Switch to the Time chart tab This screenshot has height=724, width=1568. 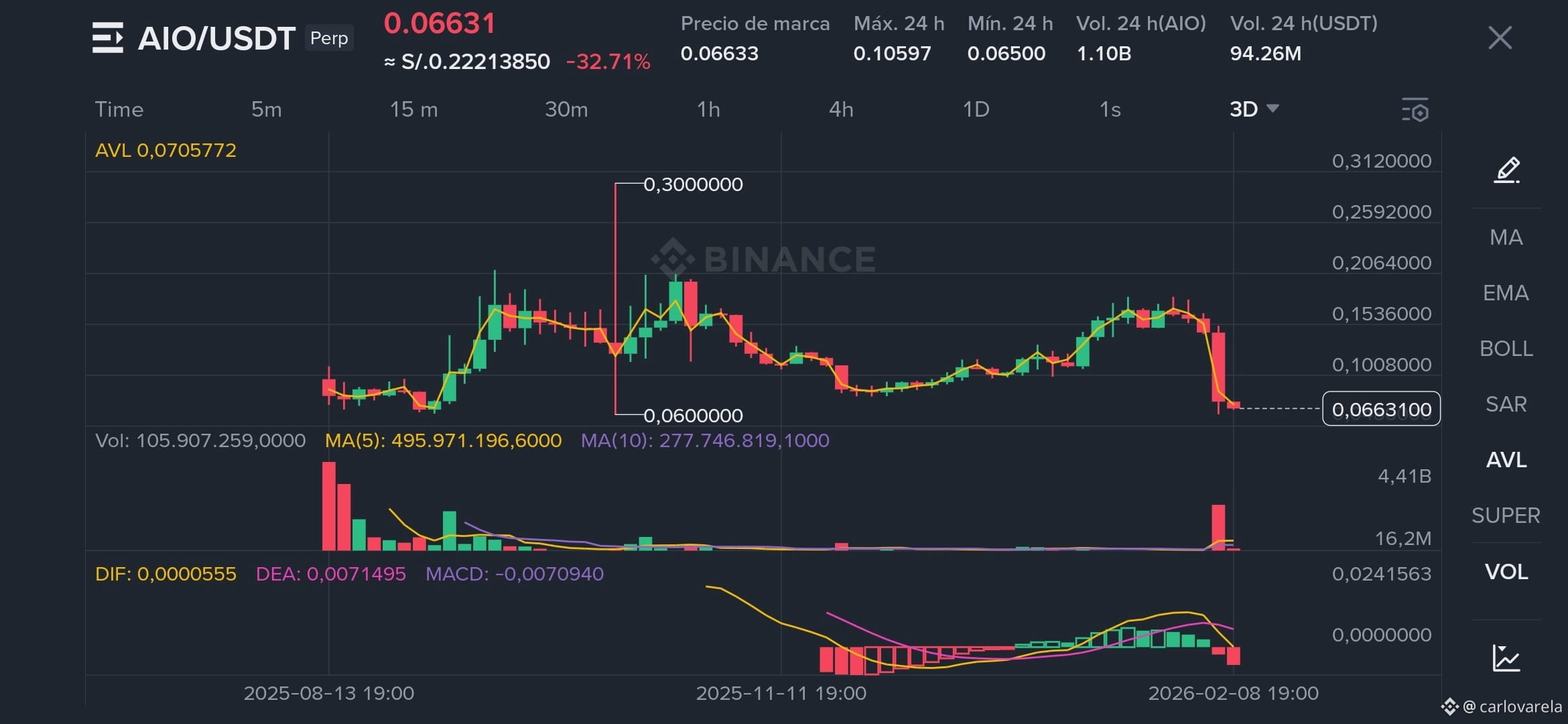pos(119,109)
